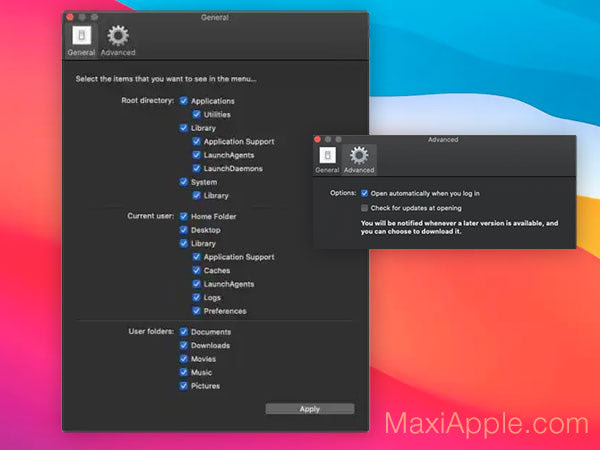Click the Advanced window title bar text

[443, 140]
